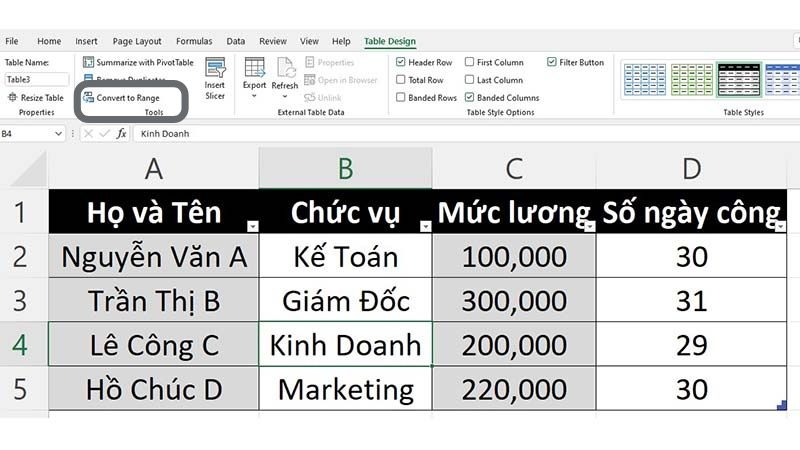Switch to the Home tab
The height and width of the screenshot is (450, 800).
pos(49,41)
